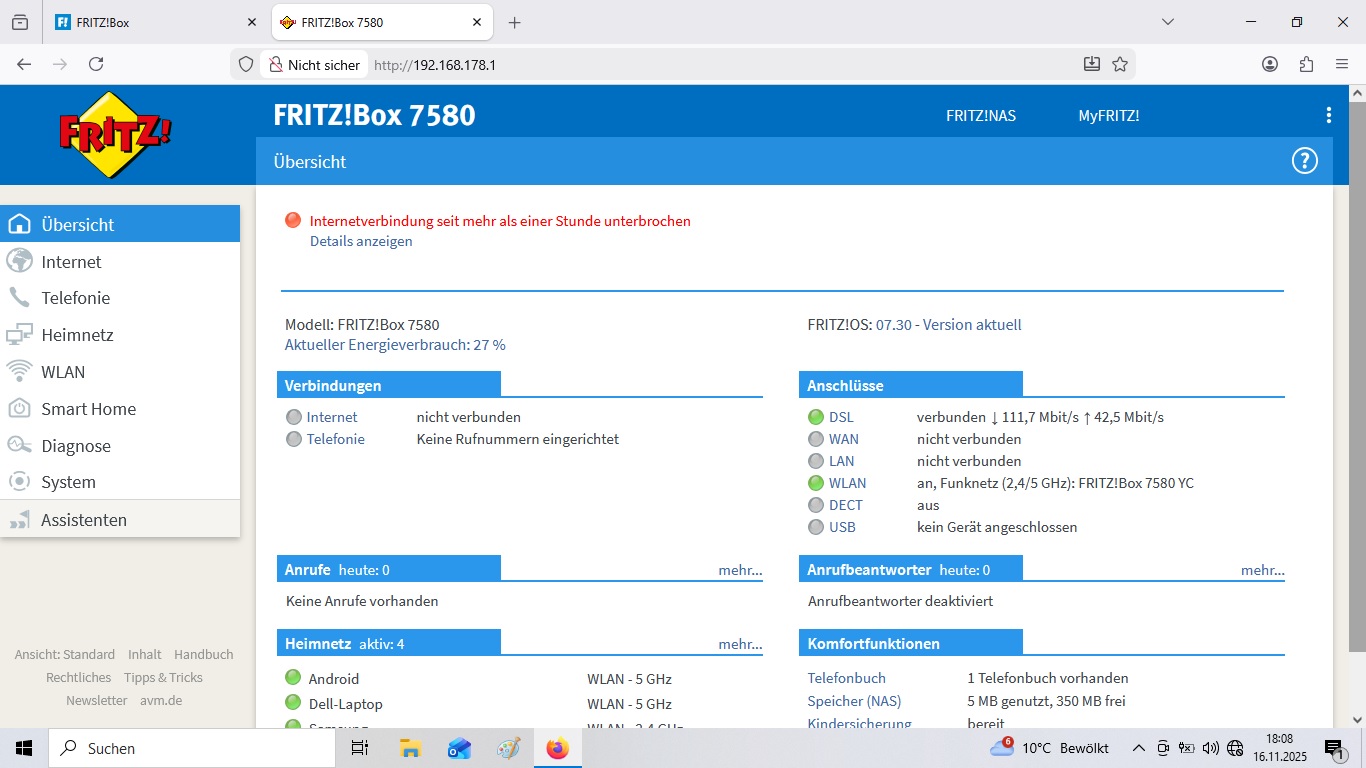Click mehr... in the Anrufe section
The width and height of the screenshot is (1366, 768).
(740, 570)
